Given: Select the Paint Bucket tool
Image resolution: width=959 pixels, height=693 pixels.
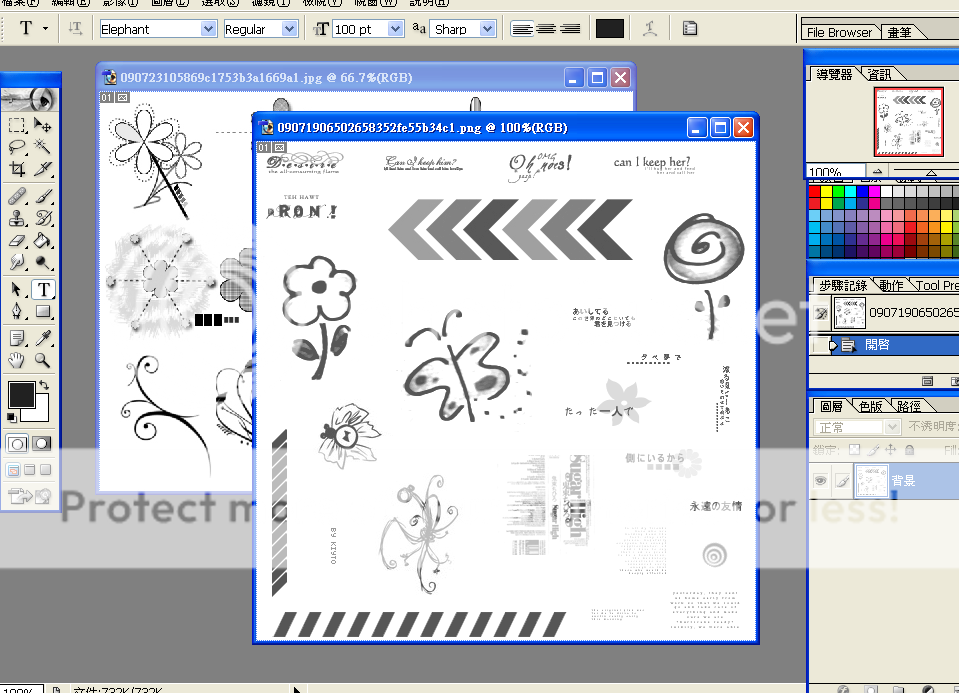Looking at the screenshot, I should point(43,240).
